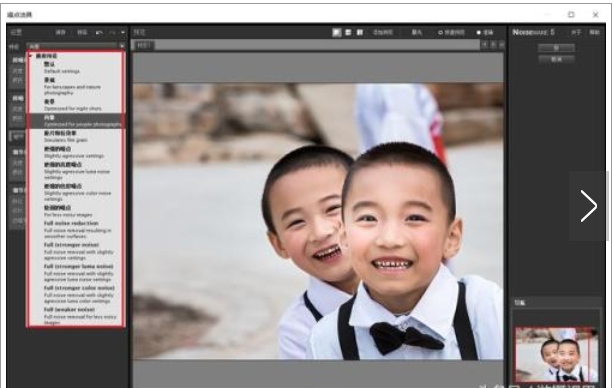Select the horizontal split preview layout icon
This screenshot has height=388, width=614.
point(348,32)
